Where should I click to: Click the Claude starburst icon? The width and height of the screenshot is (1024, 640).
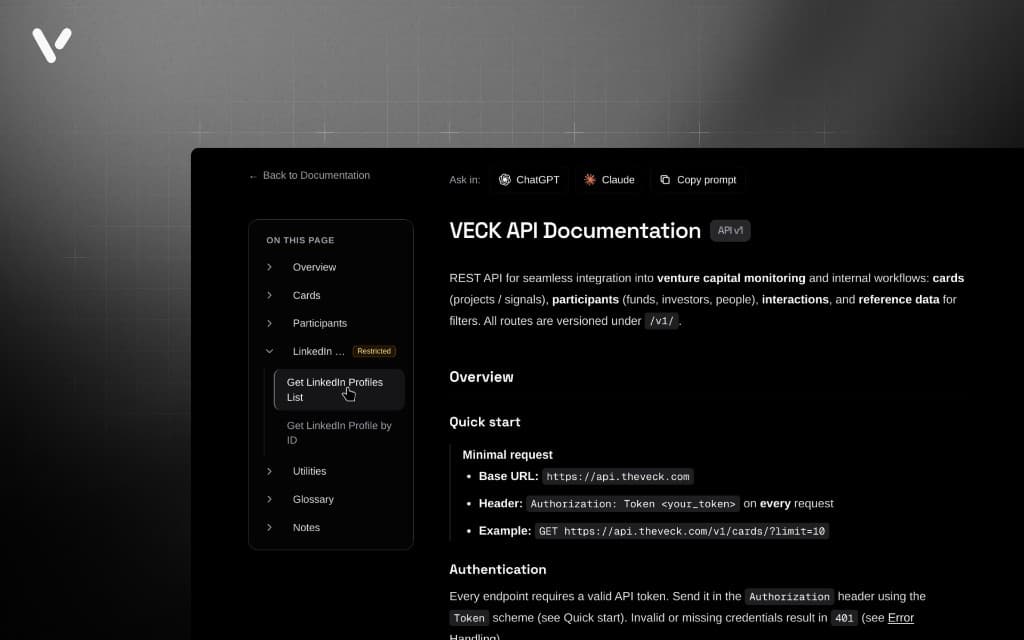click(x=590, y=180)
